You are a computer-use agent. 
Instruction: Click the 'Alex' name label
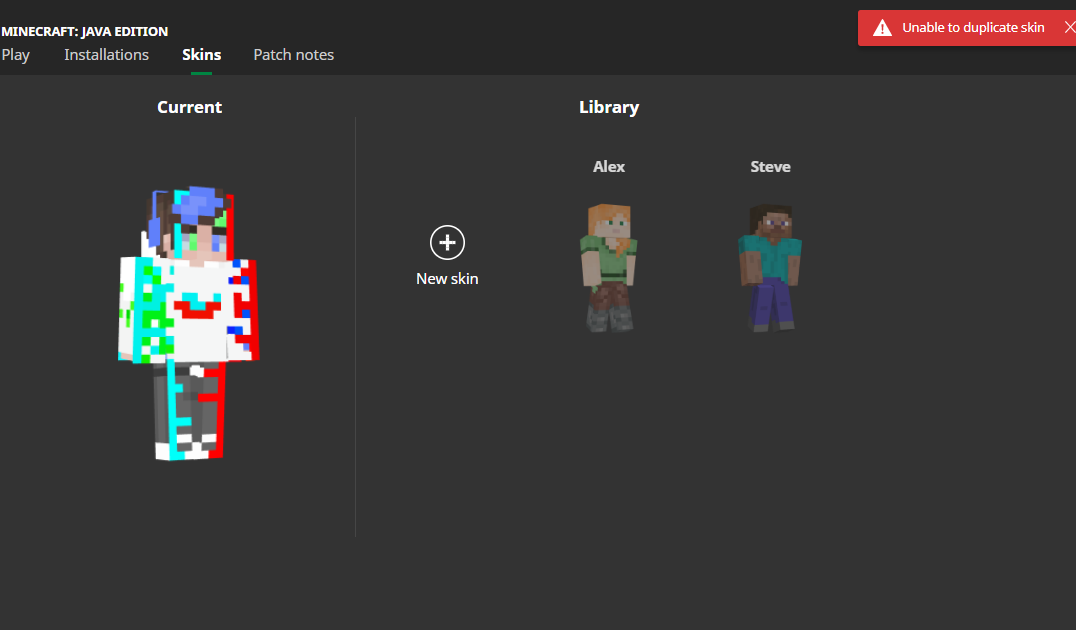click(x=609, y=167)
